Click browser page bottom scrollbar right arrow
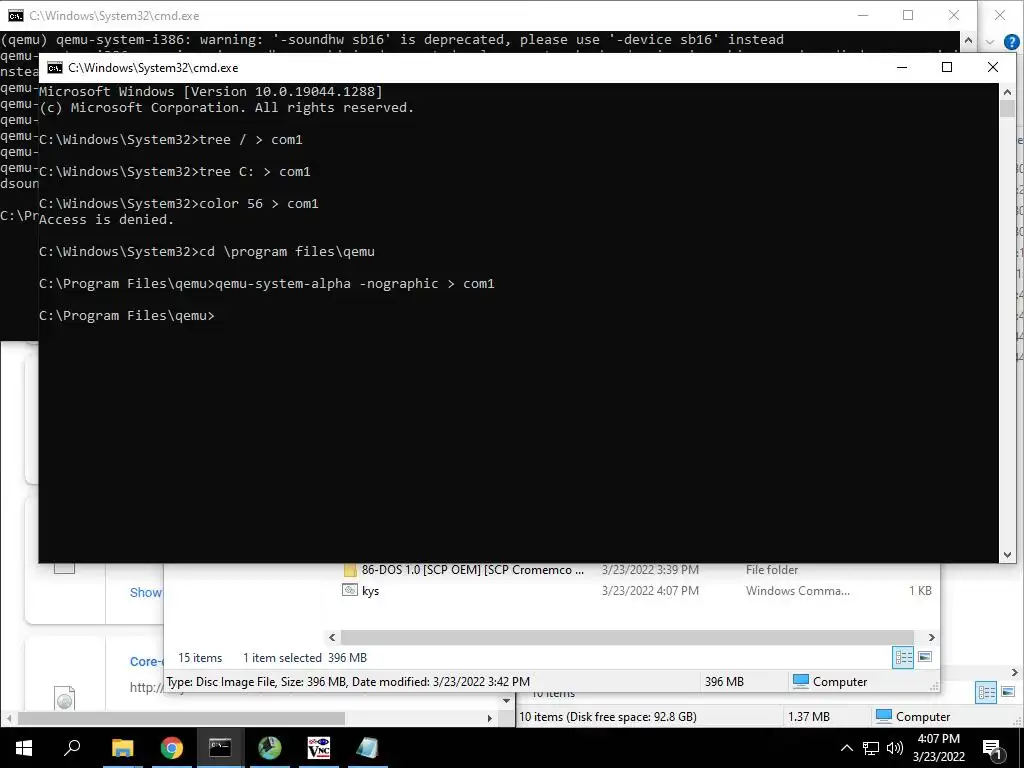Screen dimensions: 1024x768 pos(490,718)
